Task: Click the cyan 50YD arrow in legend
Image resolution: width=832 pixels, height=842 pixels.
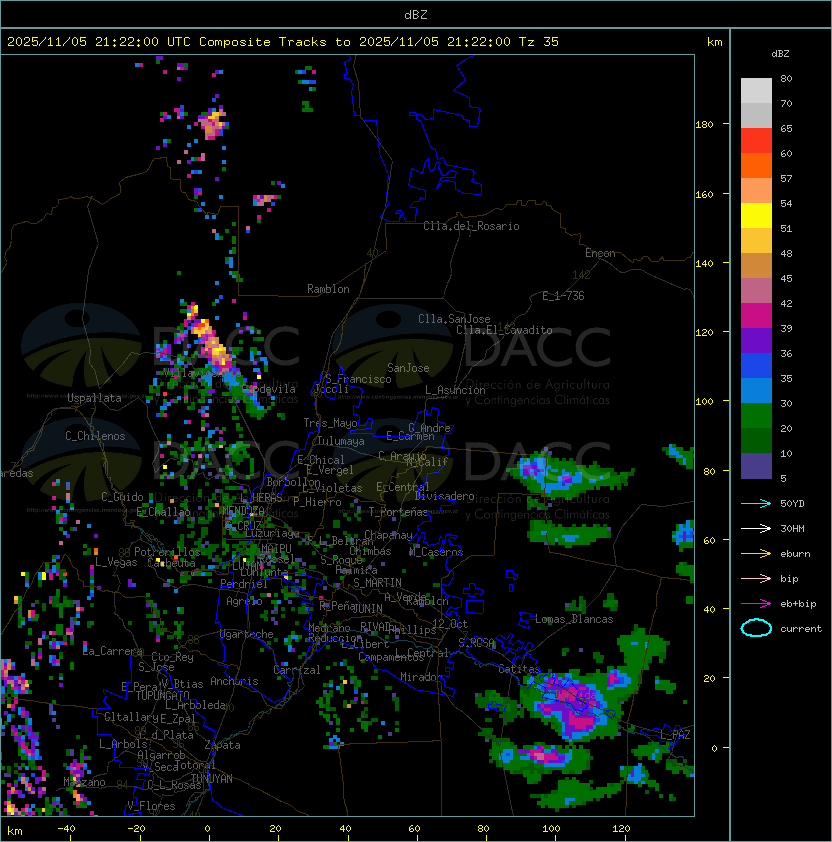Action: coord(756,504)
